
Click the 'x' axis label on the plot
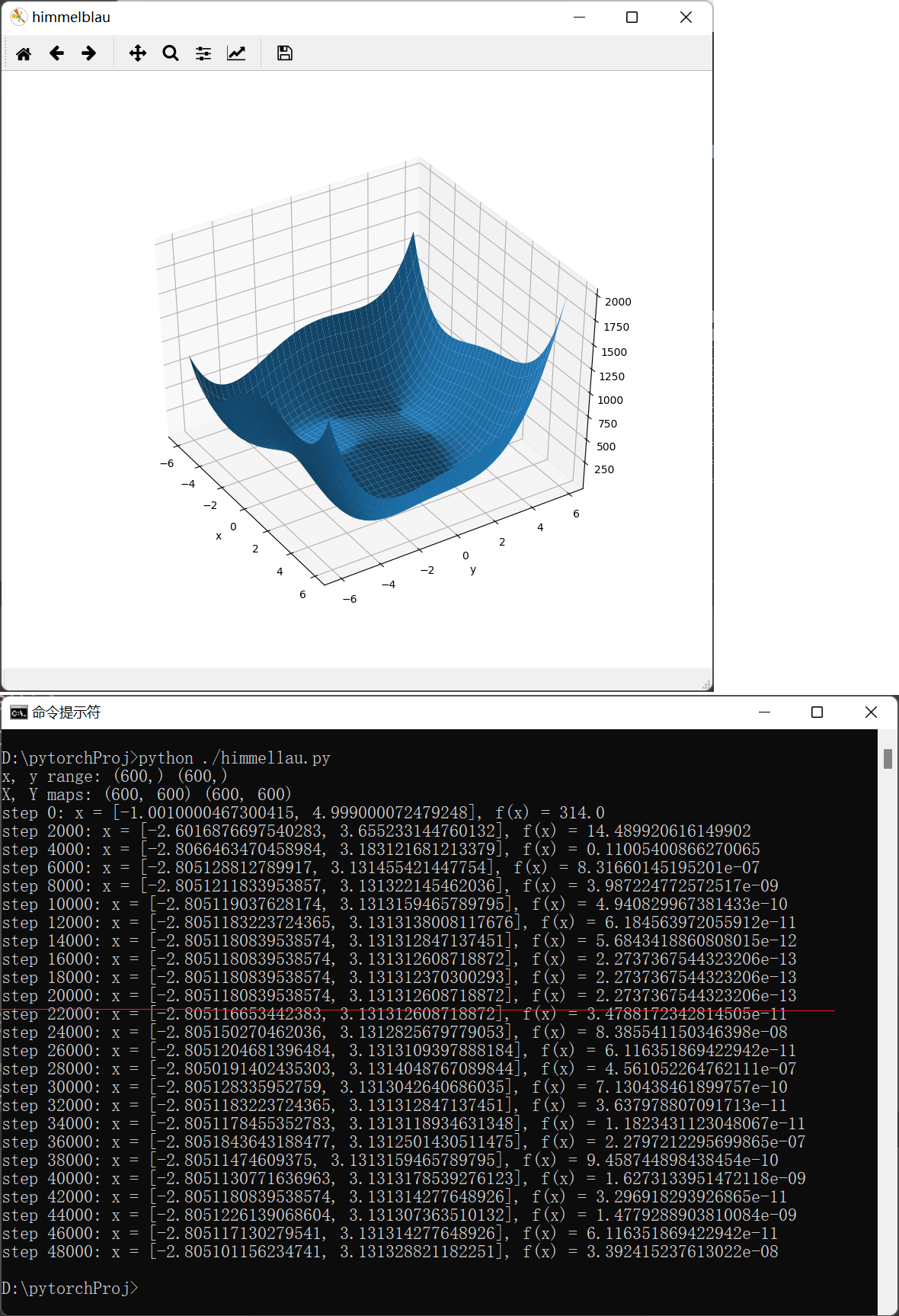219,536
